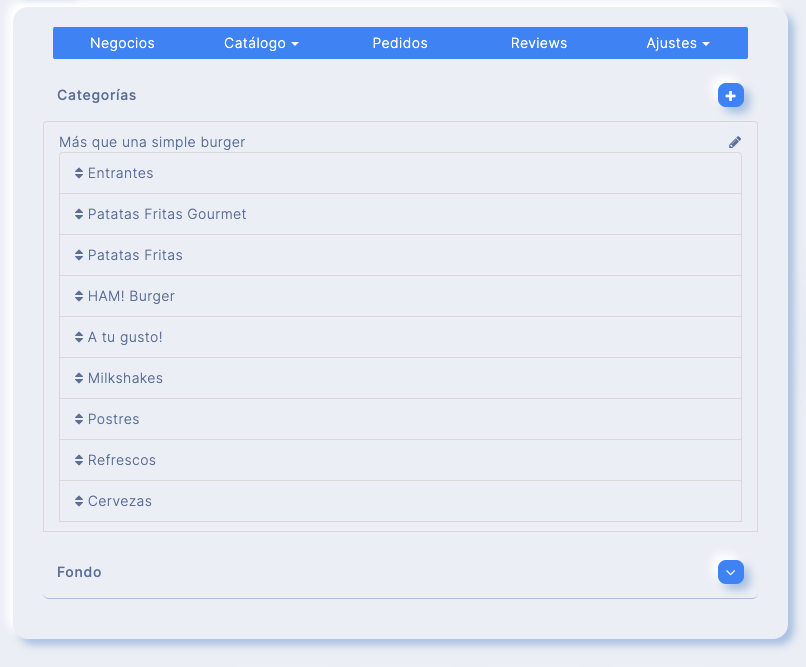806x667 pixels.
Task: Click the 'Más que una simple burger' title
Action: (x=152, y=142)
